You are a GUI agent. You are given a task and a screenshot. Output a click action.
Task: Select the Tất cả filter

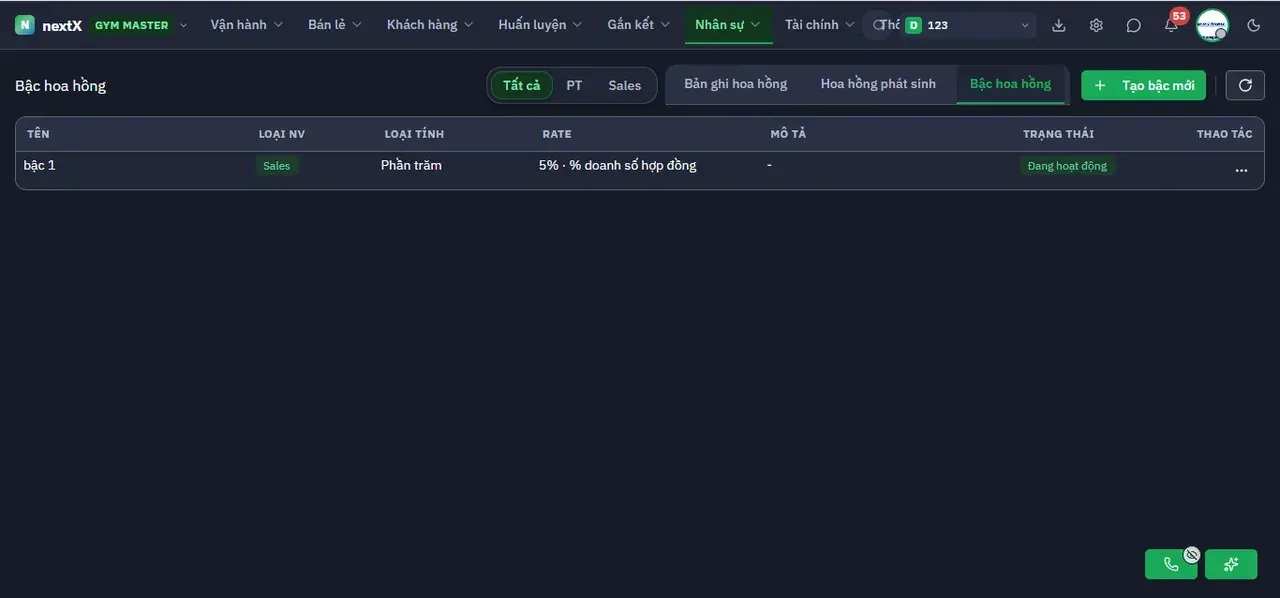[521, 85]
